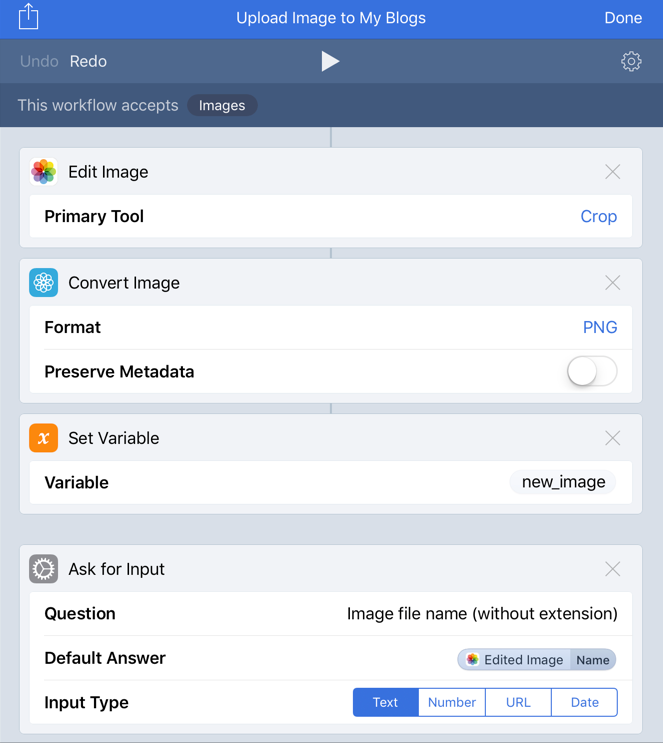Remove the Convert Image action
The image size is (663, 743).
click(x=612, y=283)
